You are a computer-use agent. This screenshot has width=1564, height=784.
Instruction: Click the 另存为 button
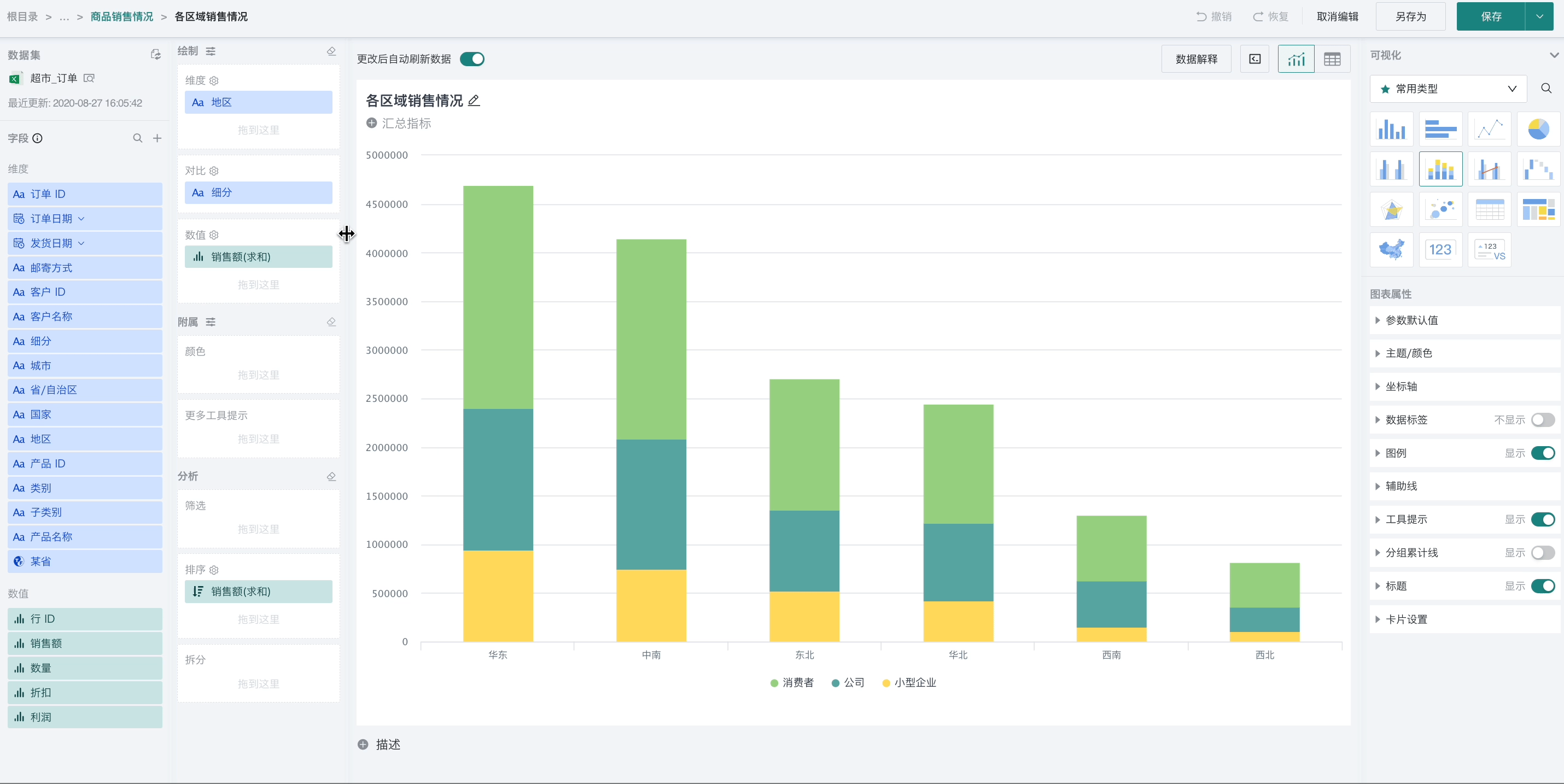[x=1410, y=16]
